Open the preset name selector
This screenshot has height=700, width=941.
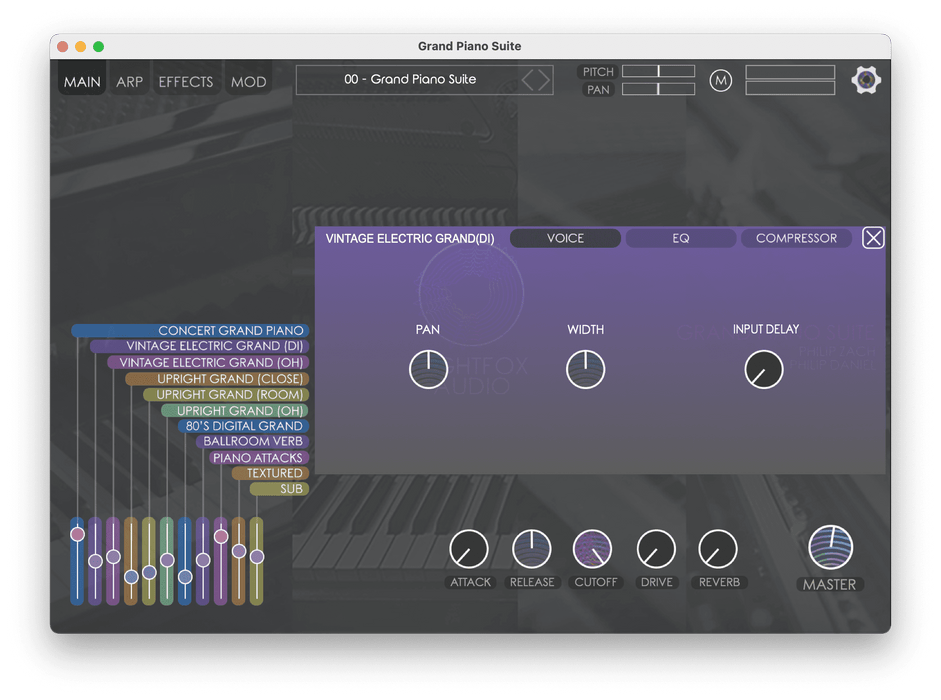click(x=410, y=80)
